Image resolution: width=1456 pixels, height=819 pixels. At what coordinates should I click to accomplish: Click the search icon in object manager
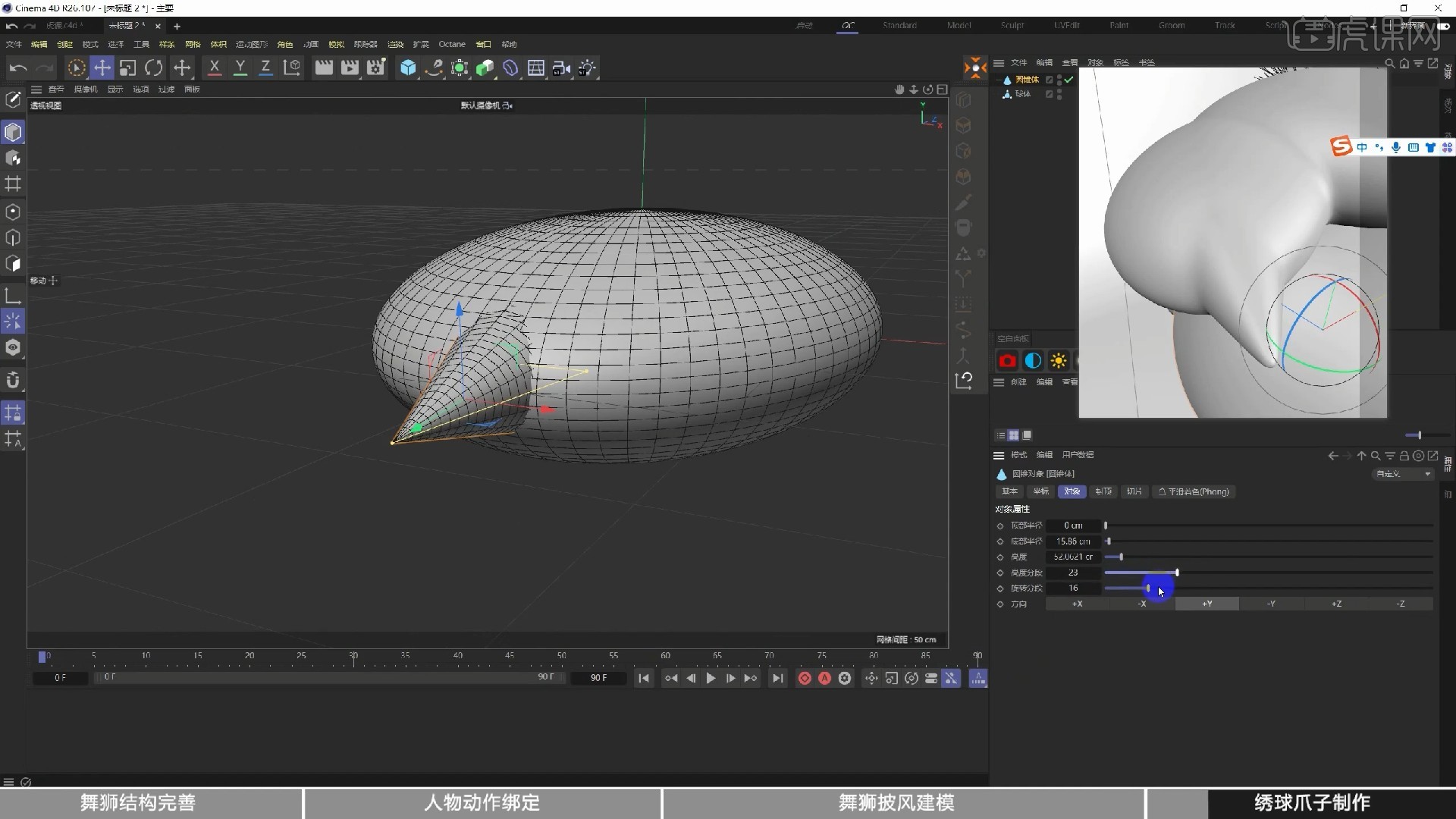pyautogui.click(x=1389, y=64)
